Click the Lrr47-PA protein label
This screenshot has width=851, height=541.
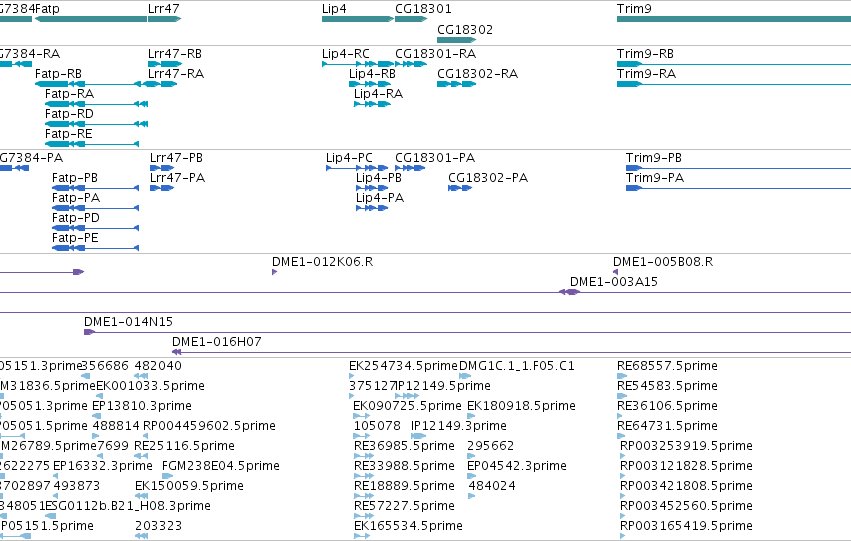[177, 178]
